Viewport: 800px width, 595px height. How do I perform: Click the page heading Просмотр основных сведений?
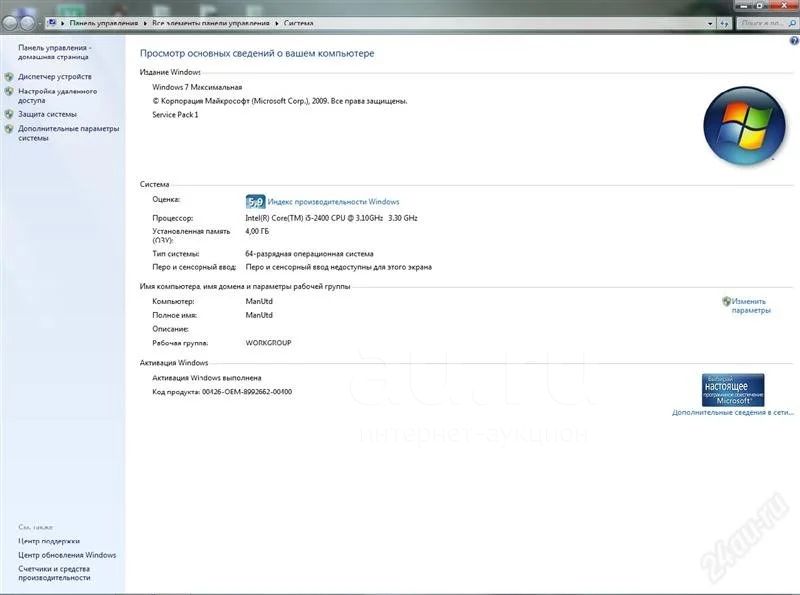(x=257, y=53)
